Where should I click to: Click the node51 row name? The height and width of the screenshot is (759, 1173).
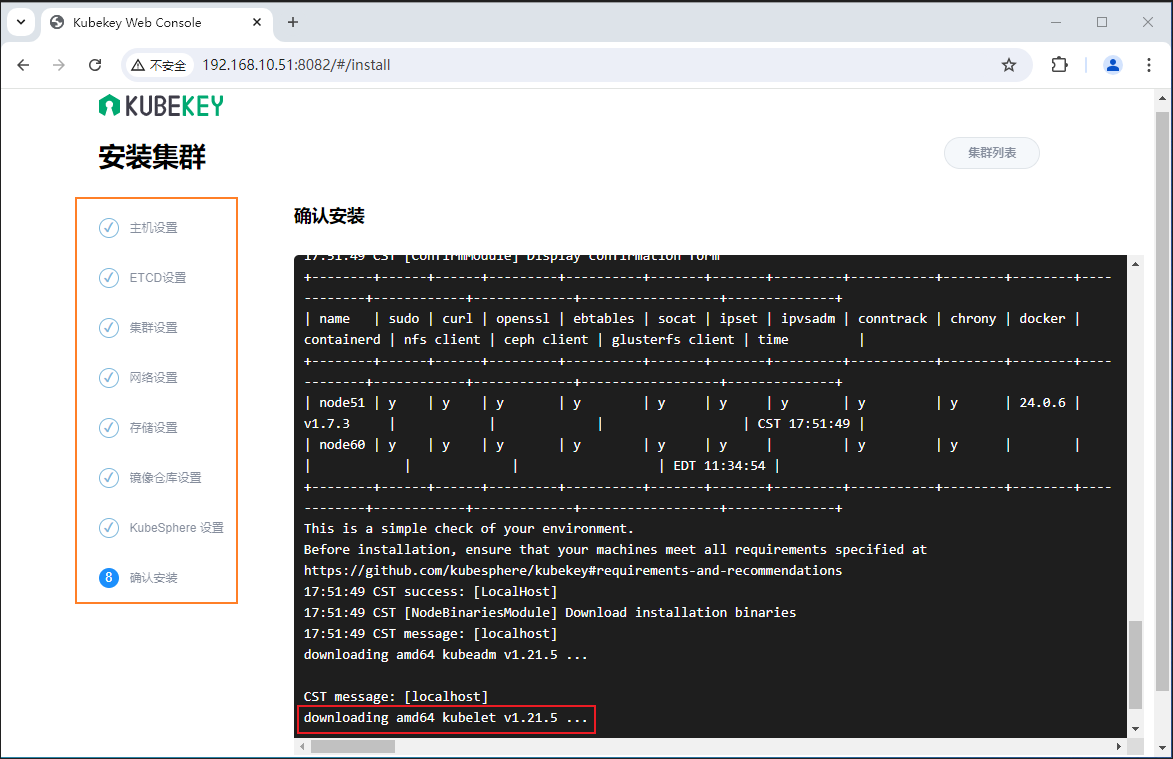(x=342, y=403)
